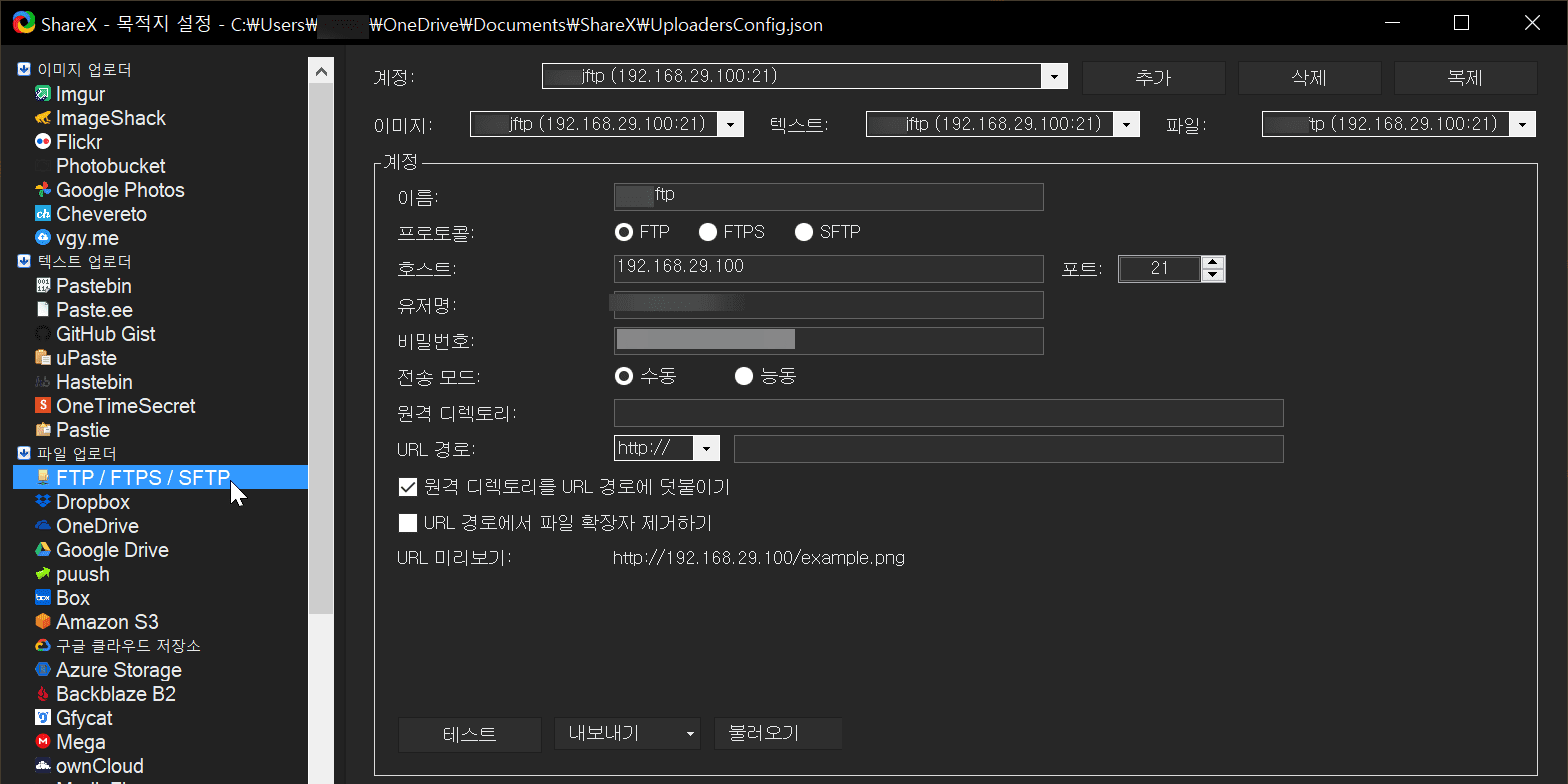Open the 파일 account dropdown

pos(1523,124)
